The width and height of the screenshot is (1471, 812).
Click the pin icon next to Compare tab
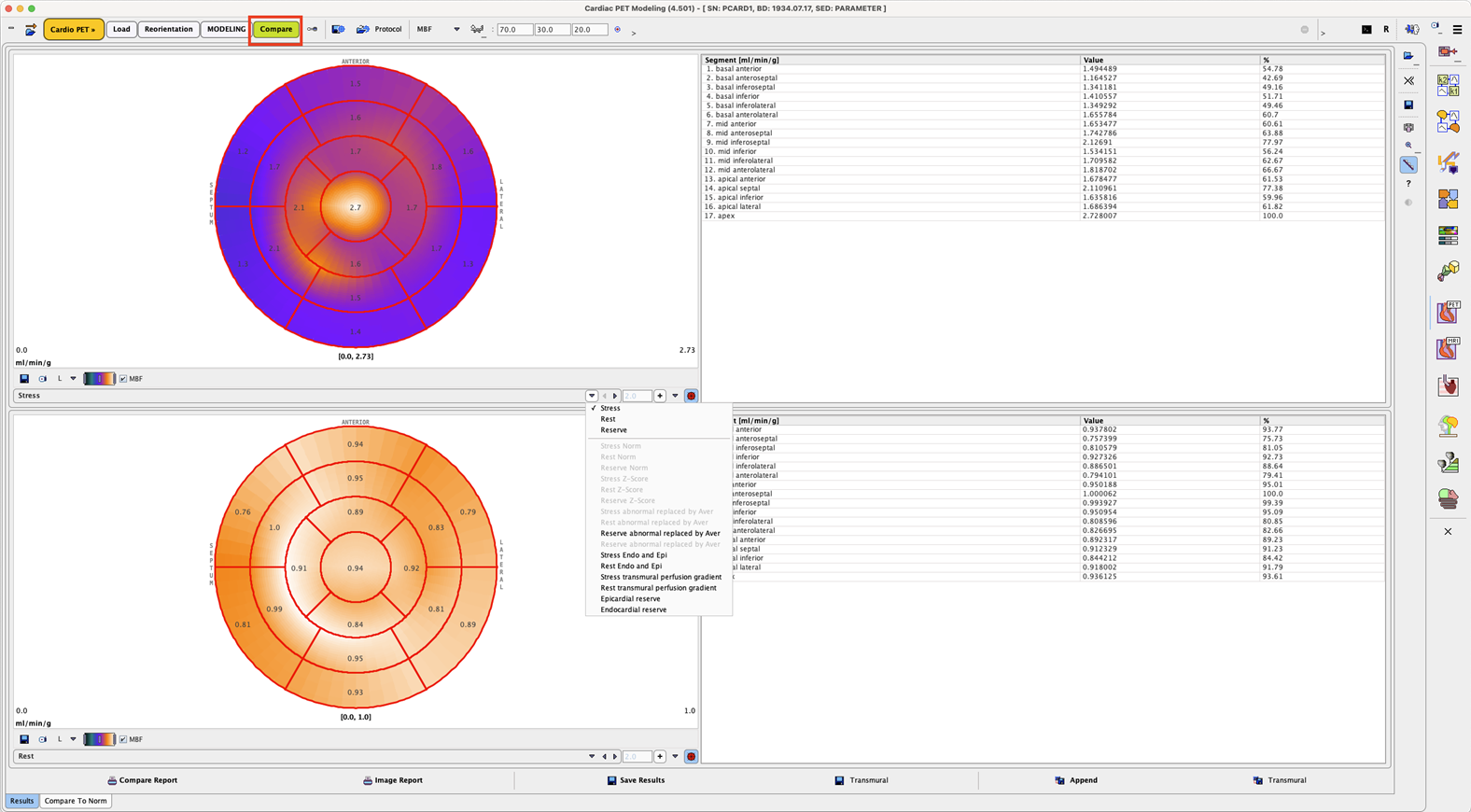(x=312, y=30)
